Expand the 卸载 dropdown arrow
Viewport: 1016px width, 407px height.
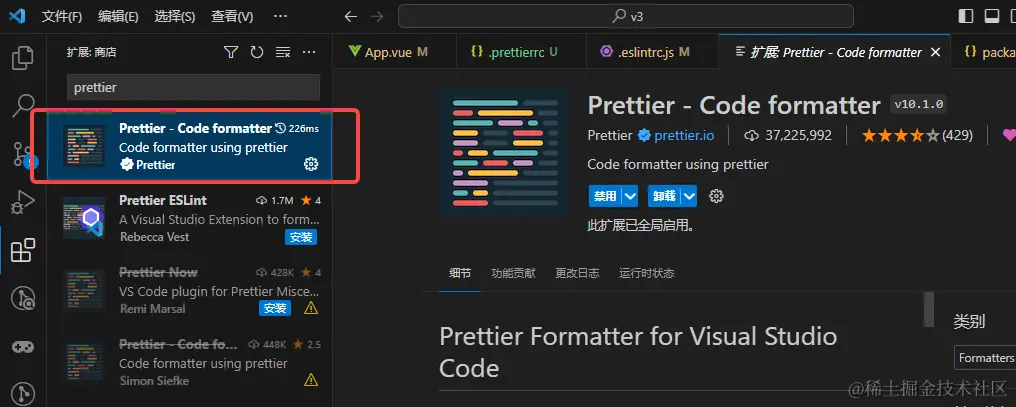689,196
